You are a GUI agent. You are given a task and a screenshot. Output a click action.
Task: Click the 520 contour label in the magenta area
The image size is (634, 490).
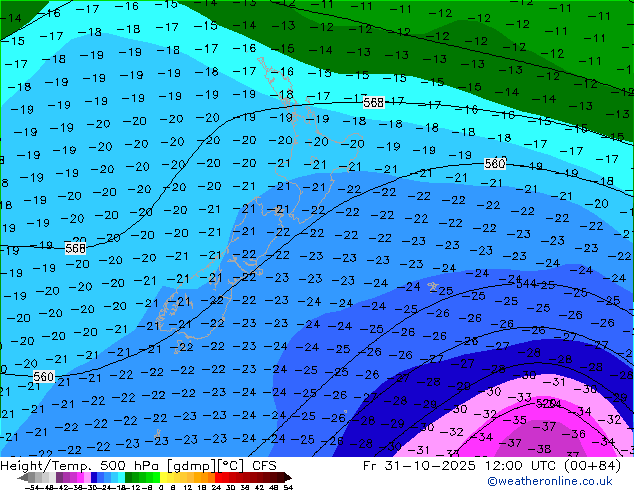point(545,403)
